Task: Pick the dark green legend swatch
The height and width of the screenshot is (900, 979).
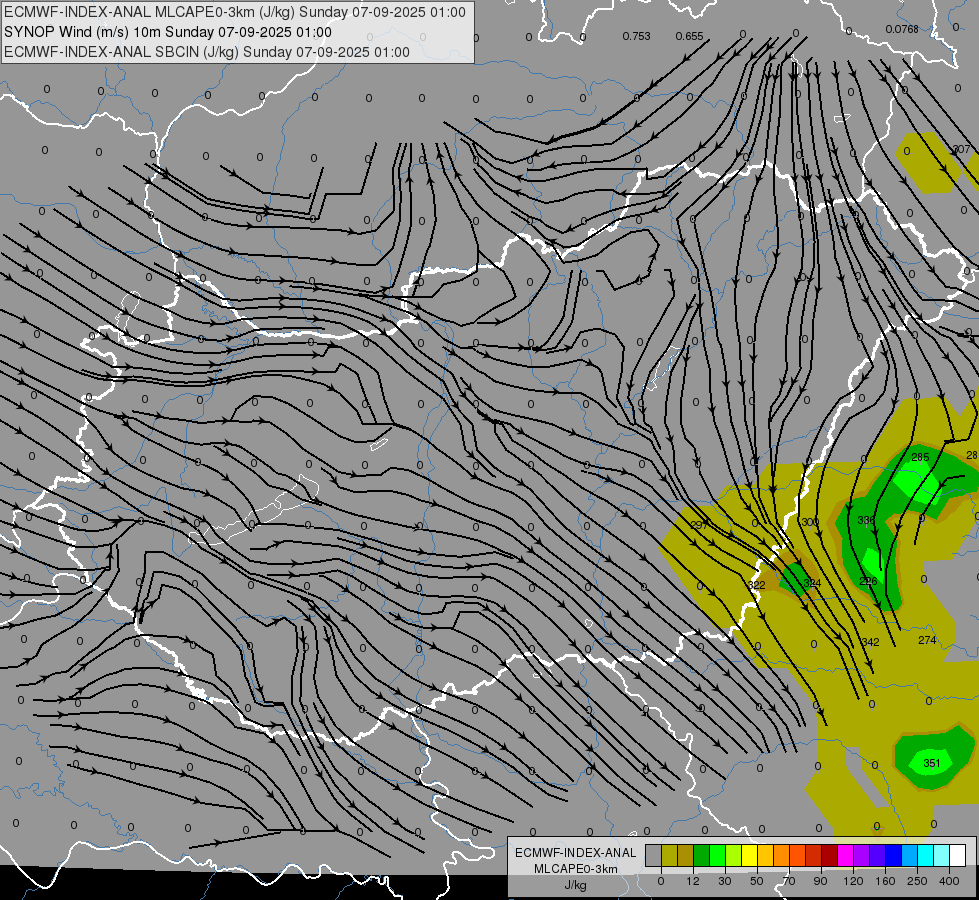Action: [x=702, y=856]
